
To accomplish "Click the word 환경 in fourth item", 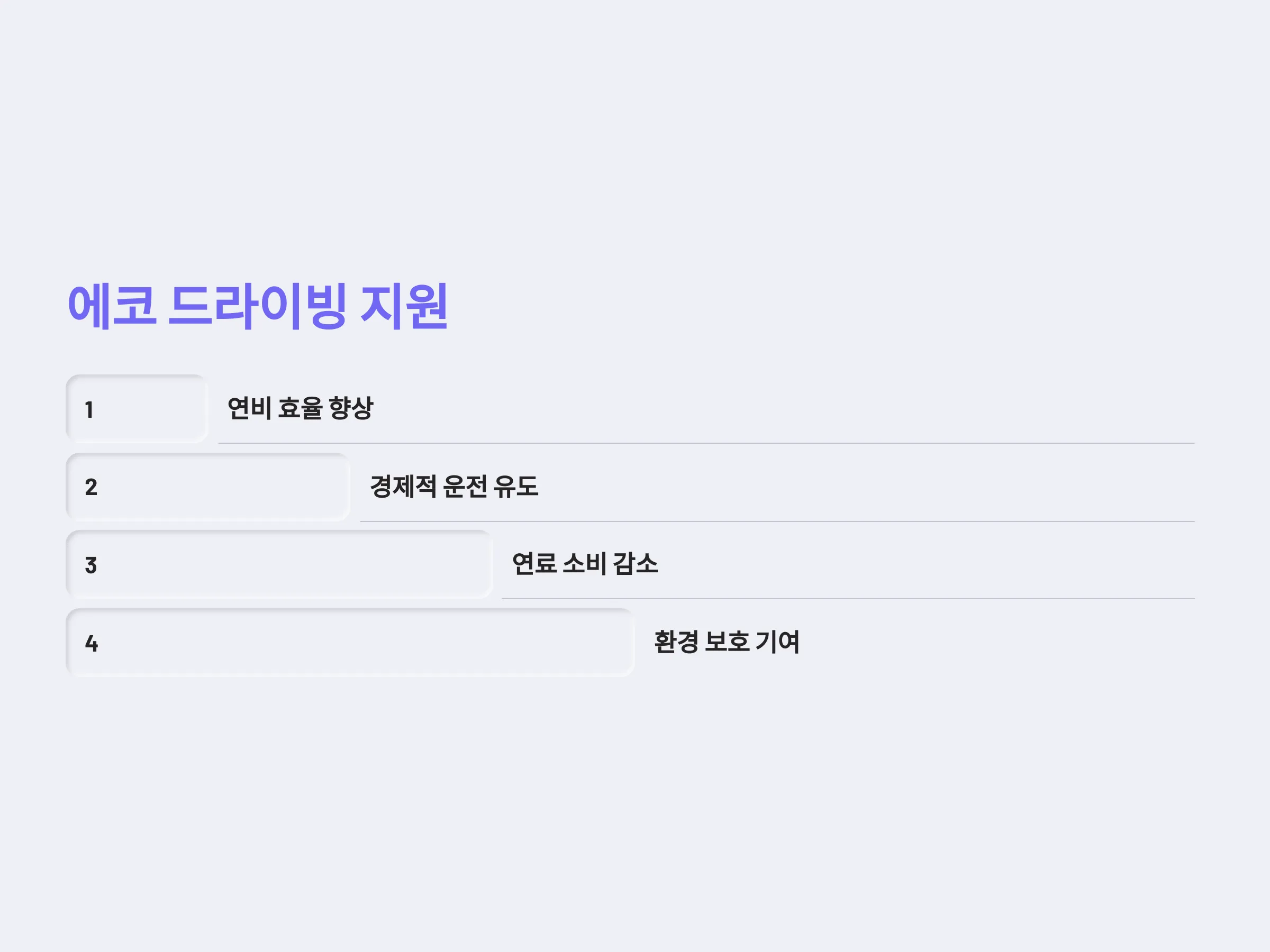I will [x=676, y=642].
